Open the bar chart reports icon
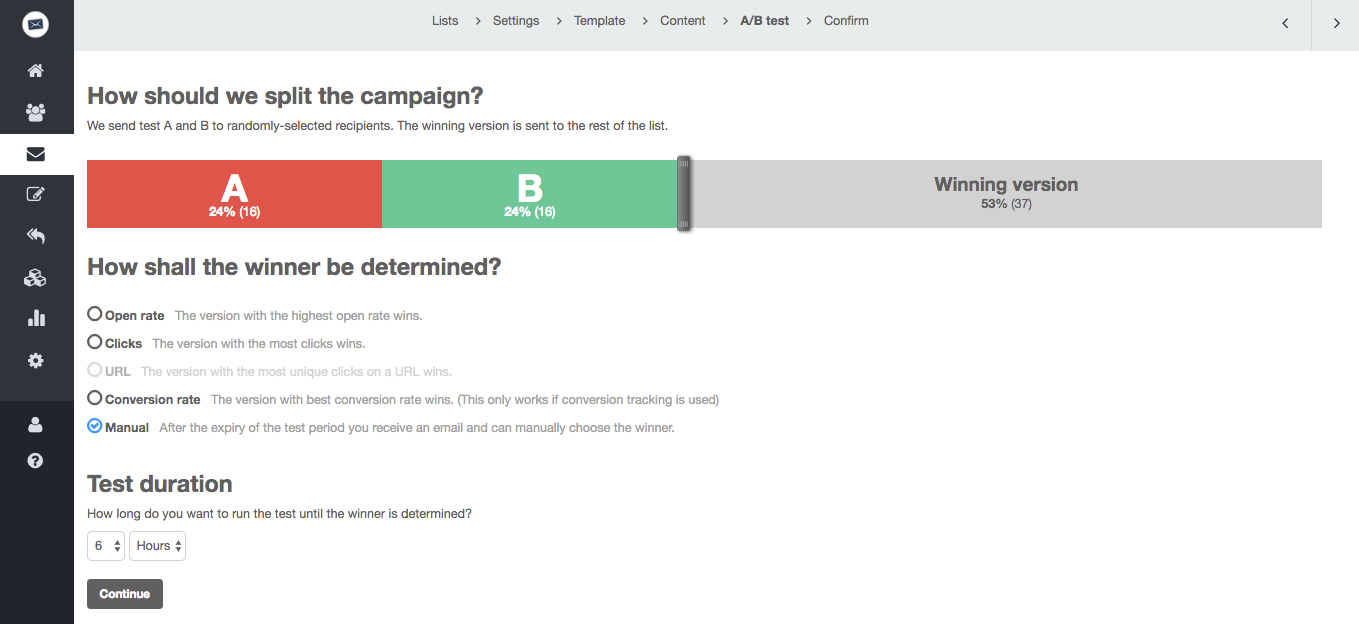The image size is (1359, 624). (36, 319)
